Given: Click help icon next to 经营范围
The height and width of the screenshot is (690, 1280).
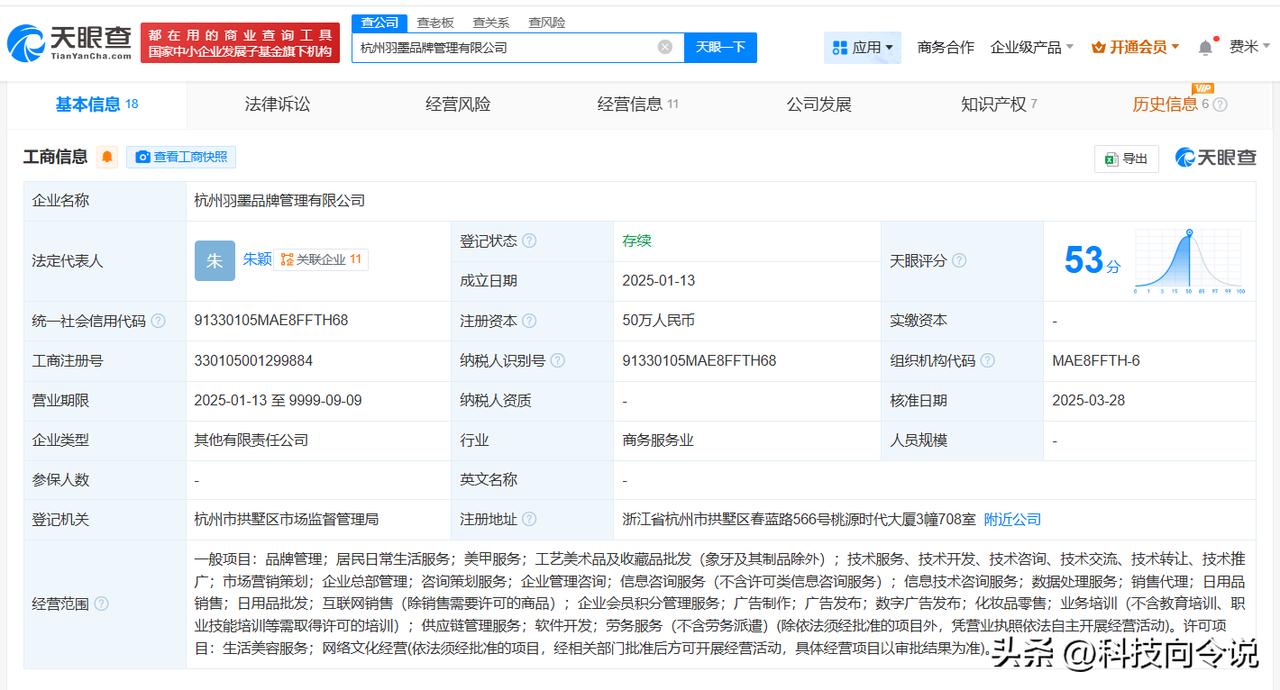Looking at the screenshot, I should pos(101,604).
